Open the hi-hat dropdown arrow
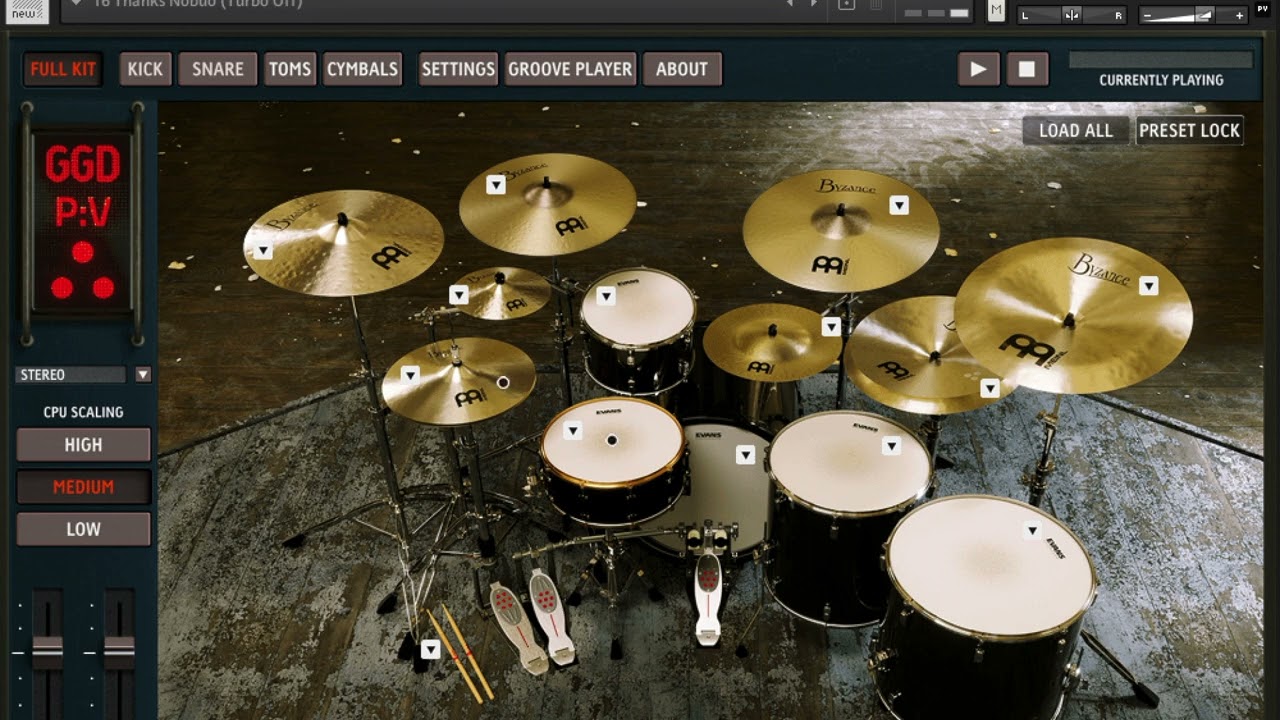The height and width of the screenshot is (720, 1280). click(x=410, y=375)
